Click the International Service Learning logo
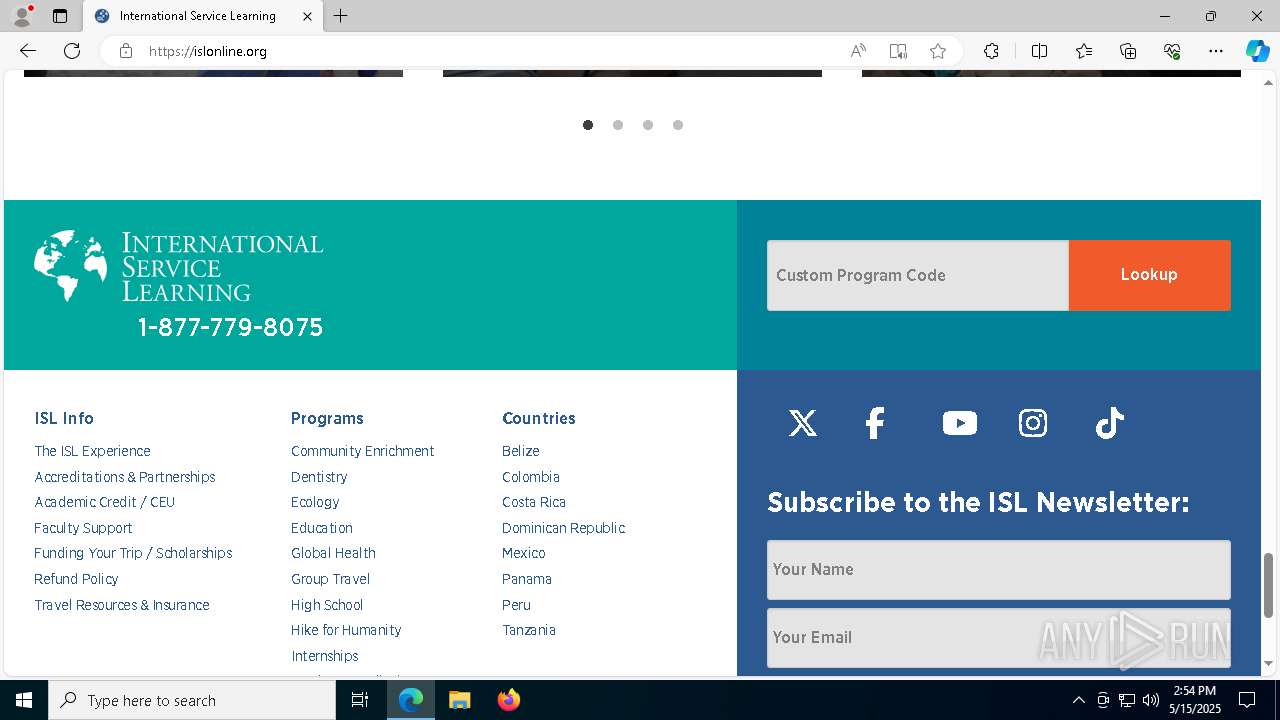The height and width of the screenshot is (720, 1280). (x=179, y=266)
